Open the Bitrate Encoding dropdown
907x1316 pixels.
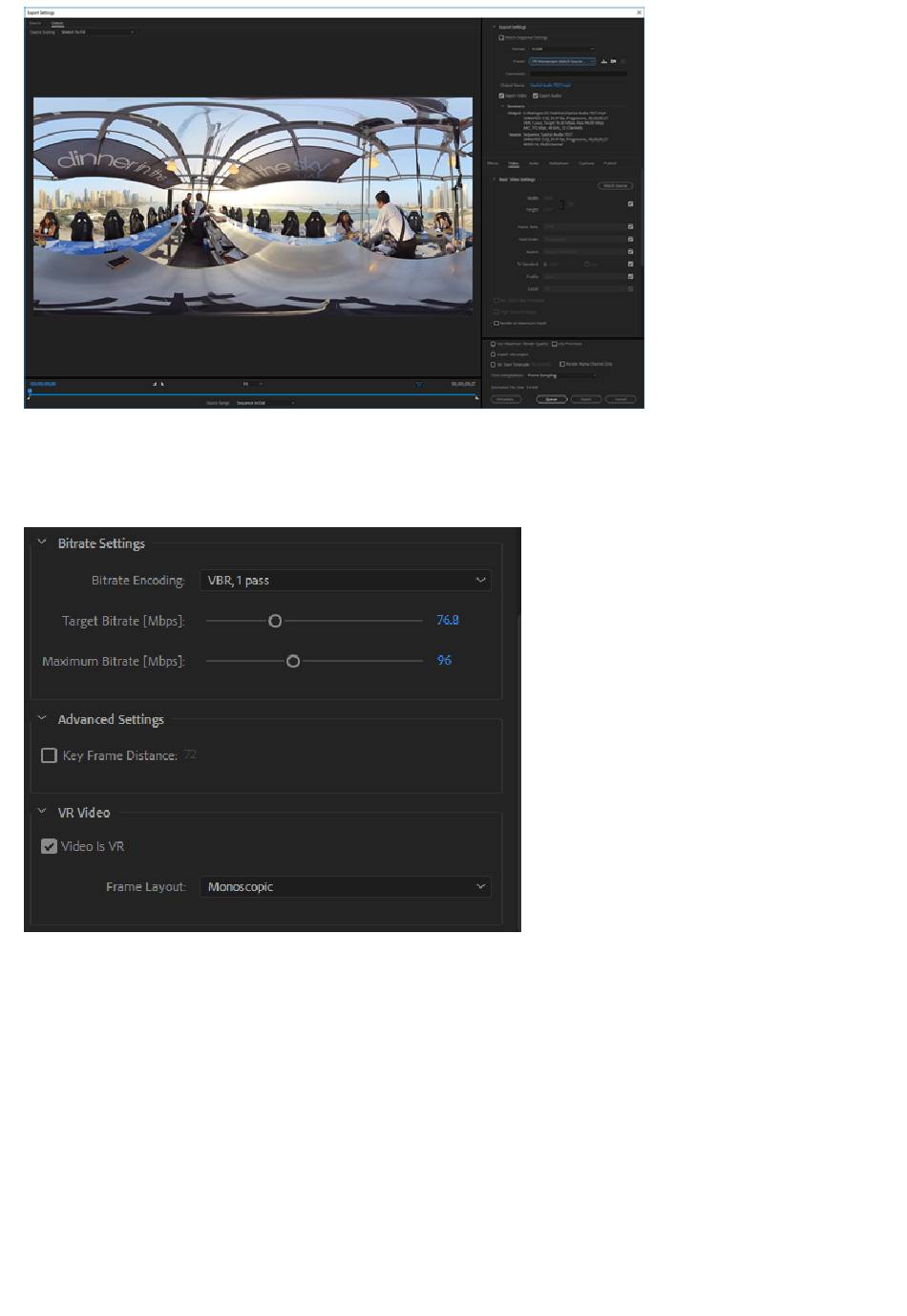346,581
